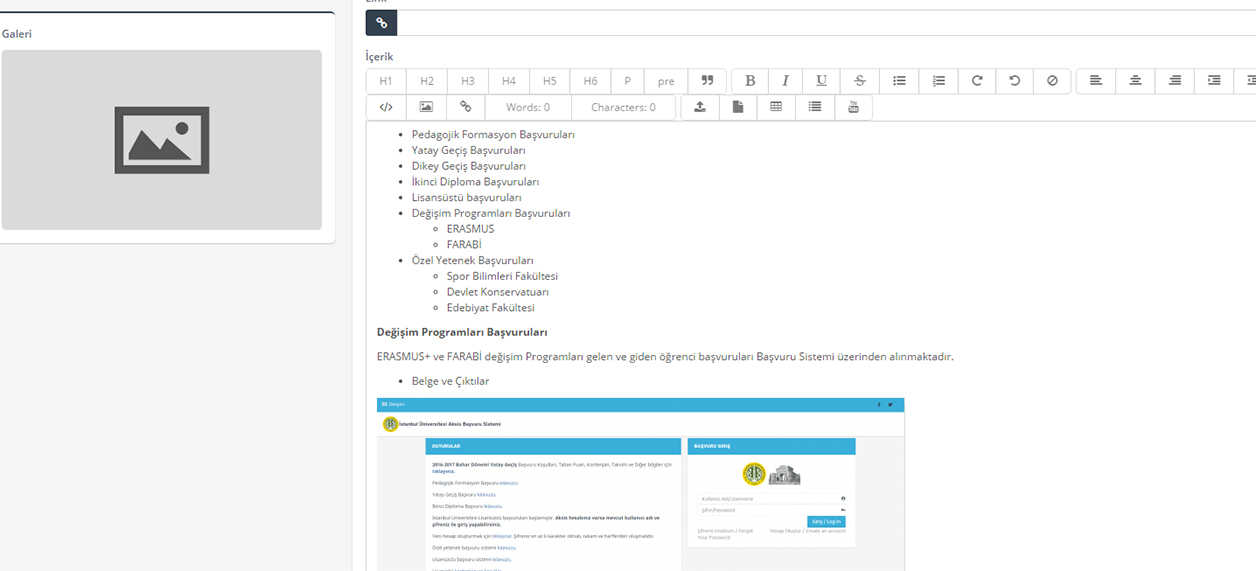Click bold heading 'Değişim Programları Başvuruları'

pyautogui.click(x=462, y=332)
